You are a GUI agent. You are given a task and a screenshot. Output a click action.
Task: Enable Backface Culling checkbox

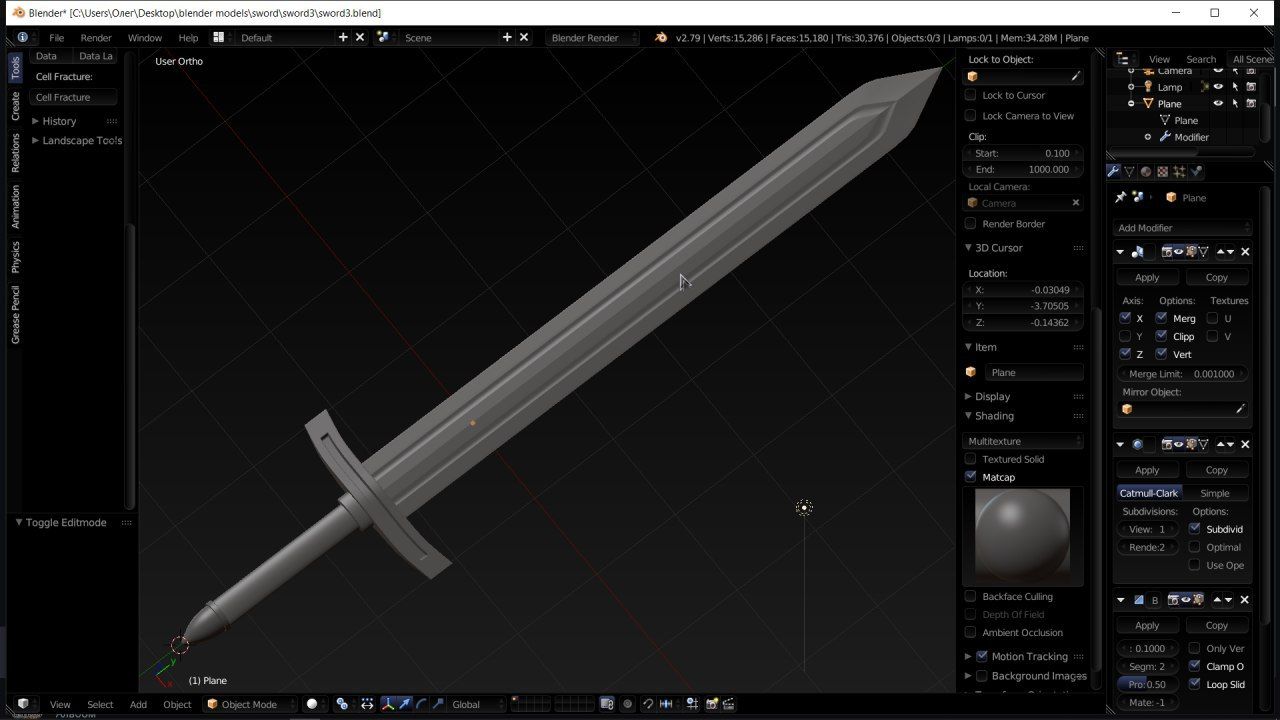click(970, 596)
